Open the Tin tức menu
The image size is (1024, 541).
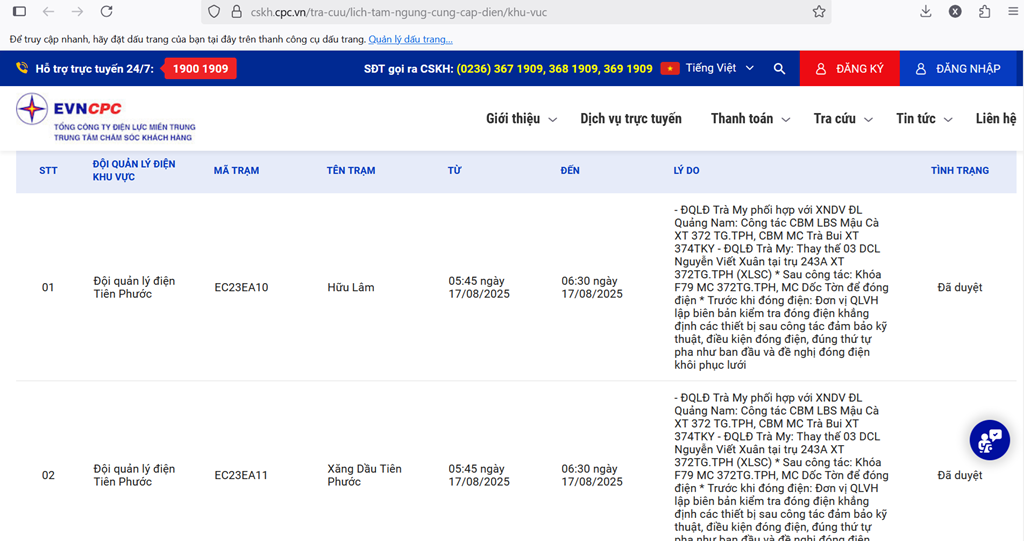tap(923, 119)
